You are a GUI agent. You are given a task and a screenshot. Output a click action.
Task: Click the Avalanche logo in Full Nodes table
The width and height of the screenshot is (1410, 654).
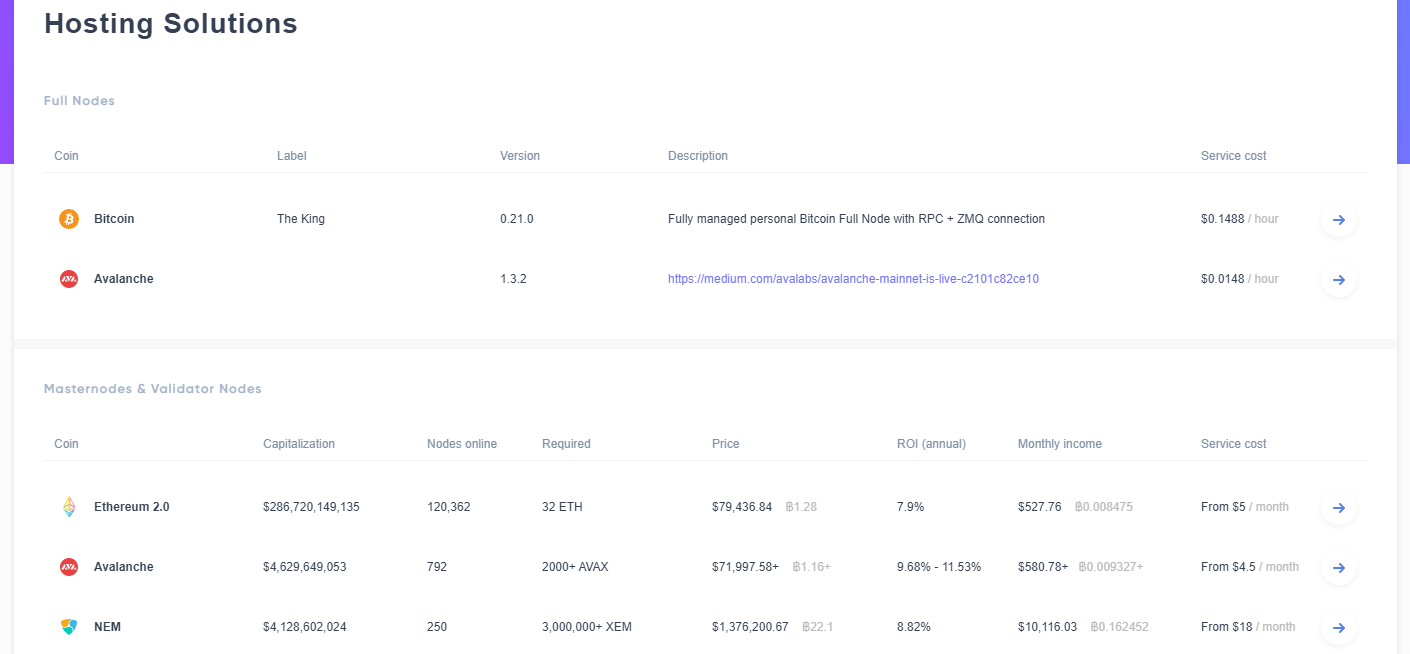click(69, 279)
